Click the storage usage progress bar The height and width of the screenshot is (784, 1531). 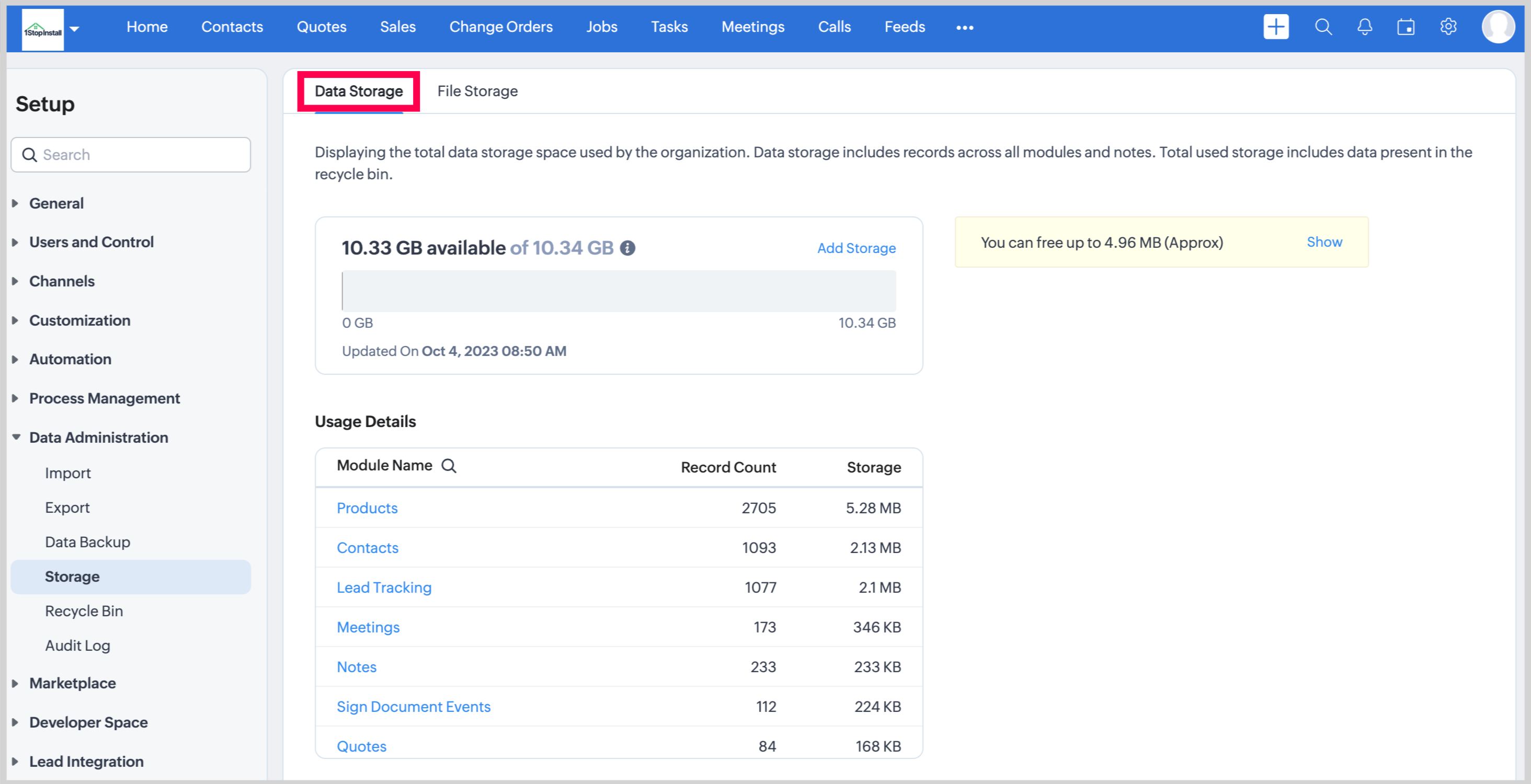(x=618, y=291)
